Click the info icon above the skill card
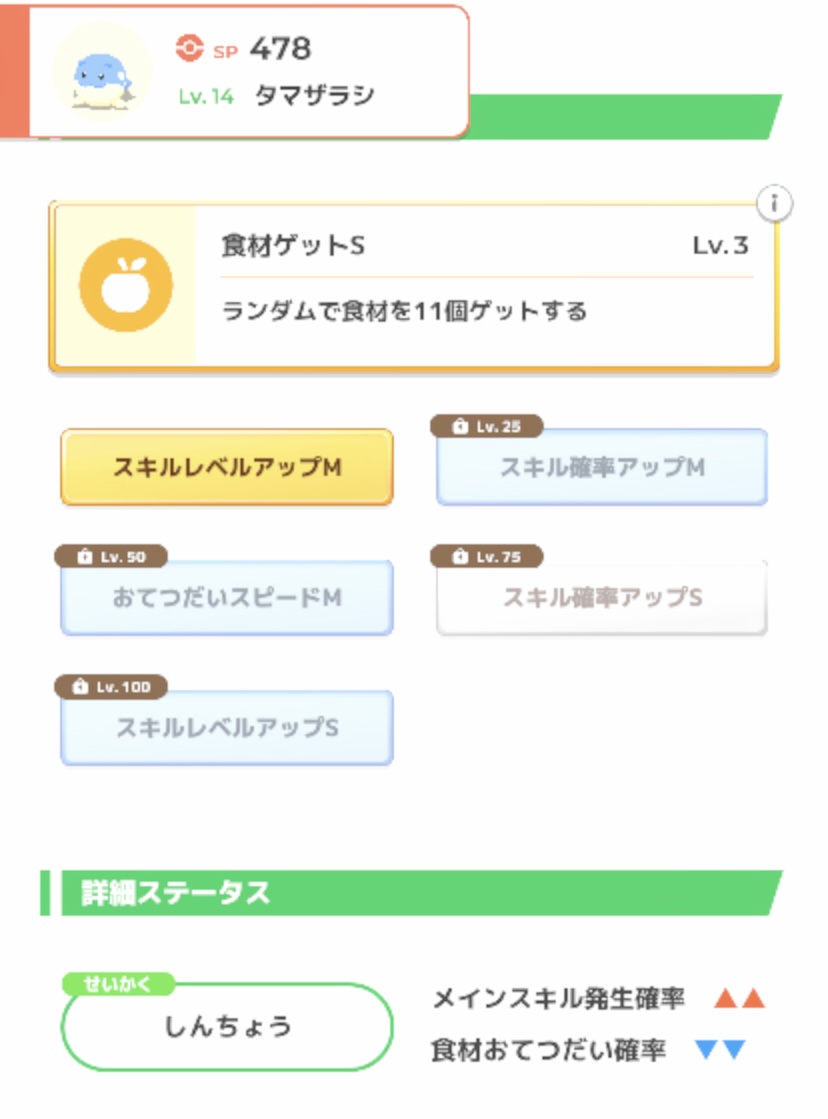 point(774,204)
